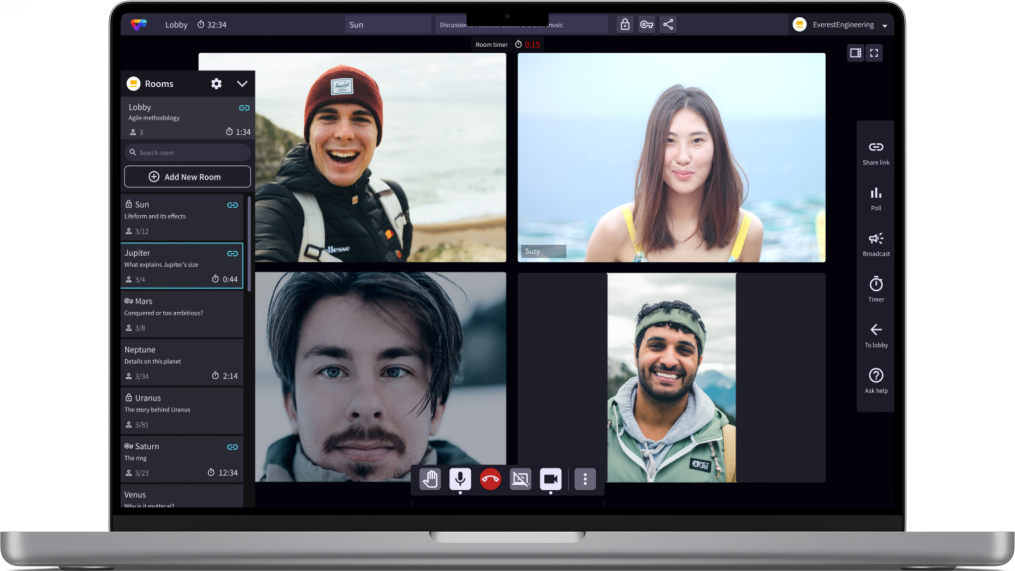Click the Lobby entry in the Rooms panel

[187, 118]
